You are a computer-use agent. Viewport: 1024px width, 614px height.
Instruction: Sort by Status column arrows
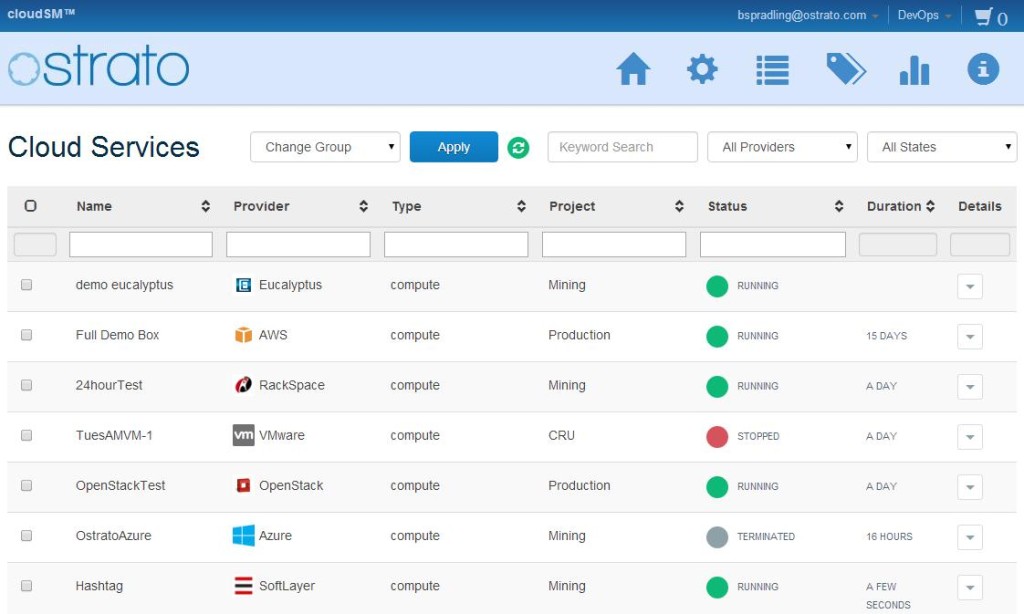coord(839,206)
